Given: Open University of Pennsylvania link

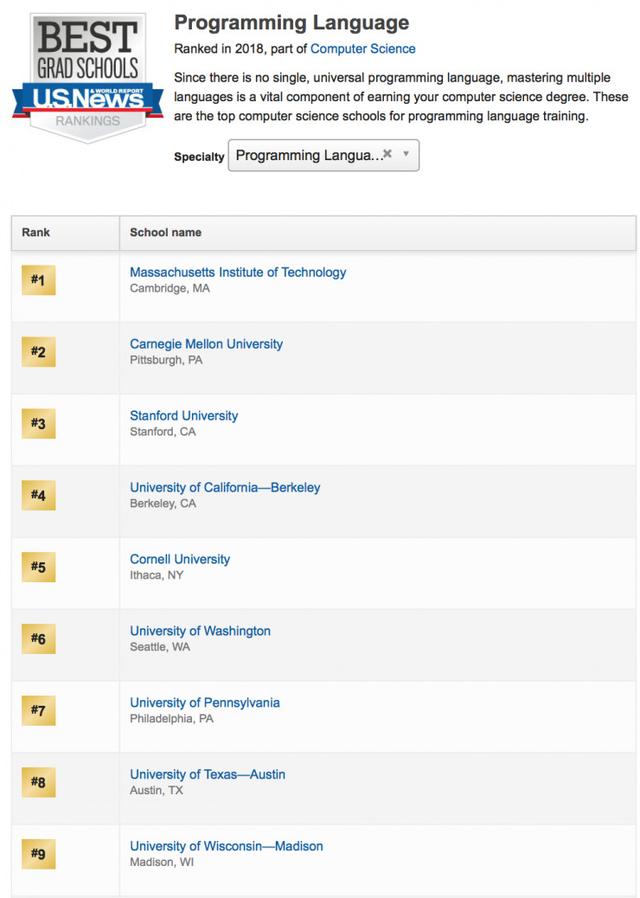Looking at the screenshot, I should tap(205, 702).
